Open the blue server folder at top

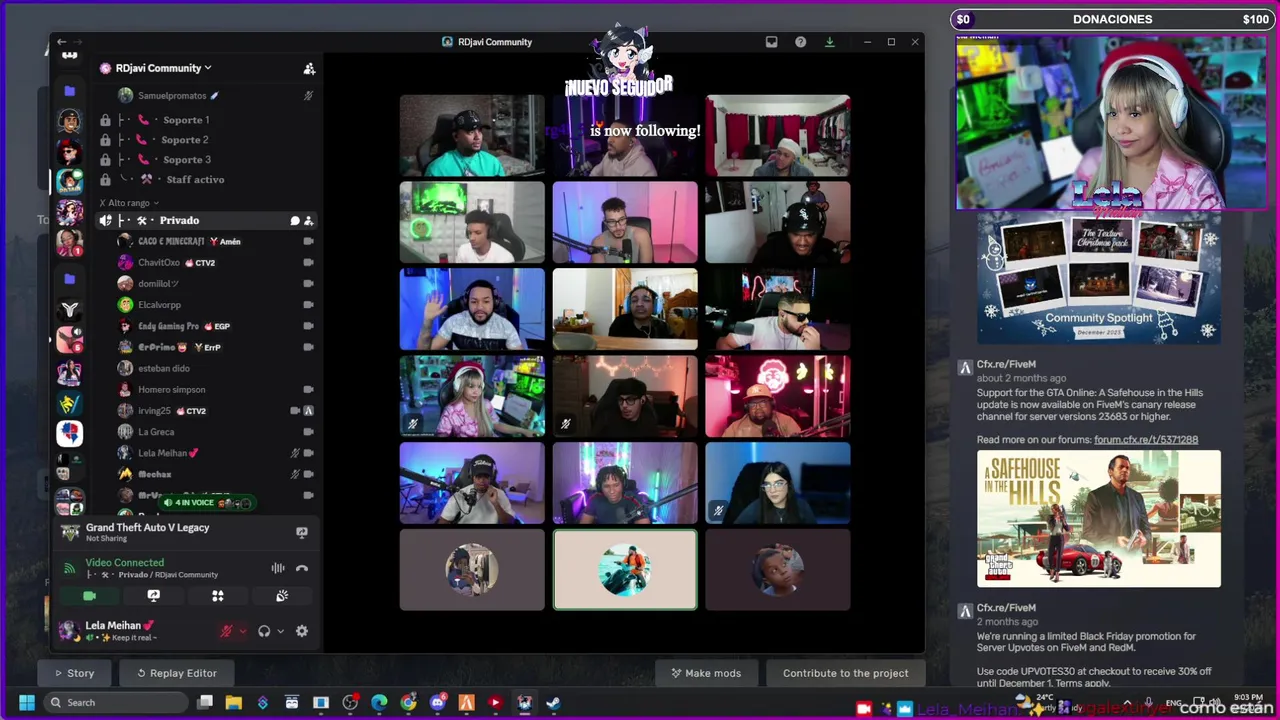pos(69,91)
